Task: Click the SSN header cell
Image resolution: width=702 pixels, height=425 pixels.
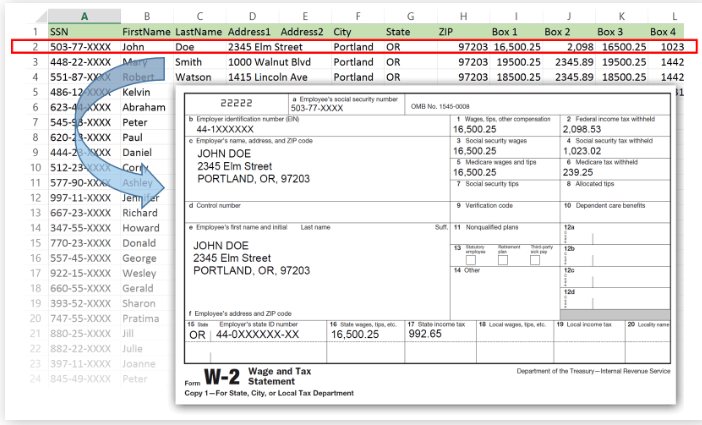Action: click(x=82, y=32)
